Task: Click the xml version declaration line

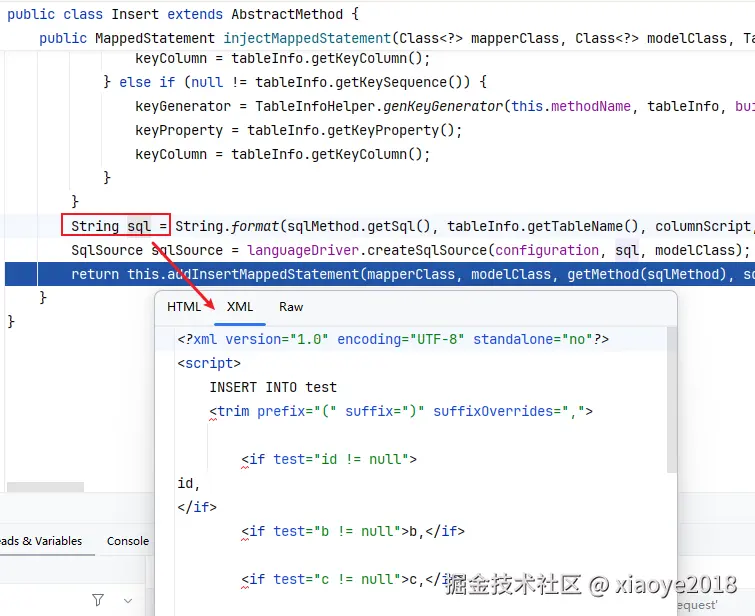Action: [x=393, y=339]
